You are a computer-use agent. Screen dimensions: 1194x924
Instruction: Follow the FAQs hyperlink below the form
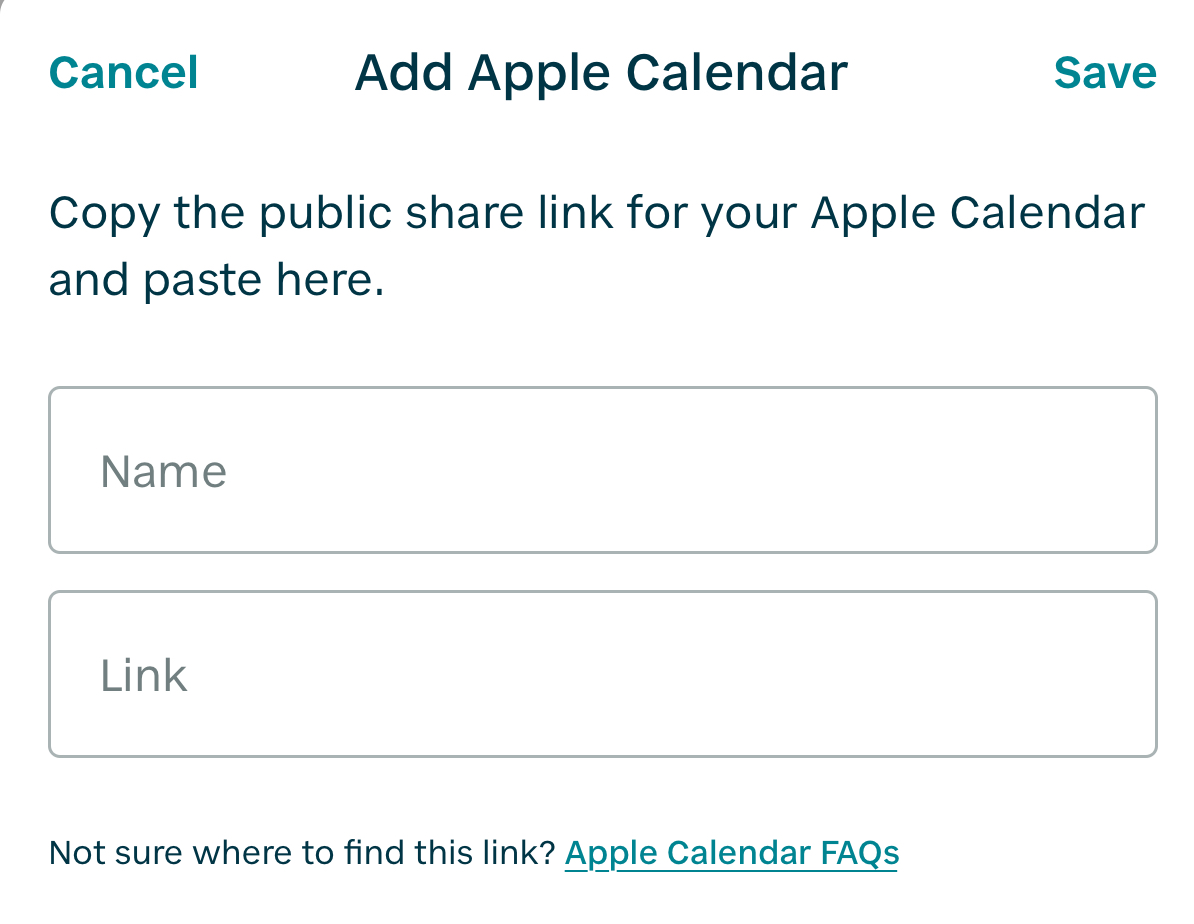tap(731, 853)
